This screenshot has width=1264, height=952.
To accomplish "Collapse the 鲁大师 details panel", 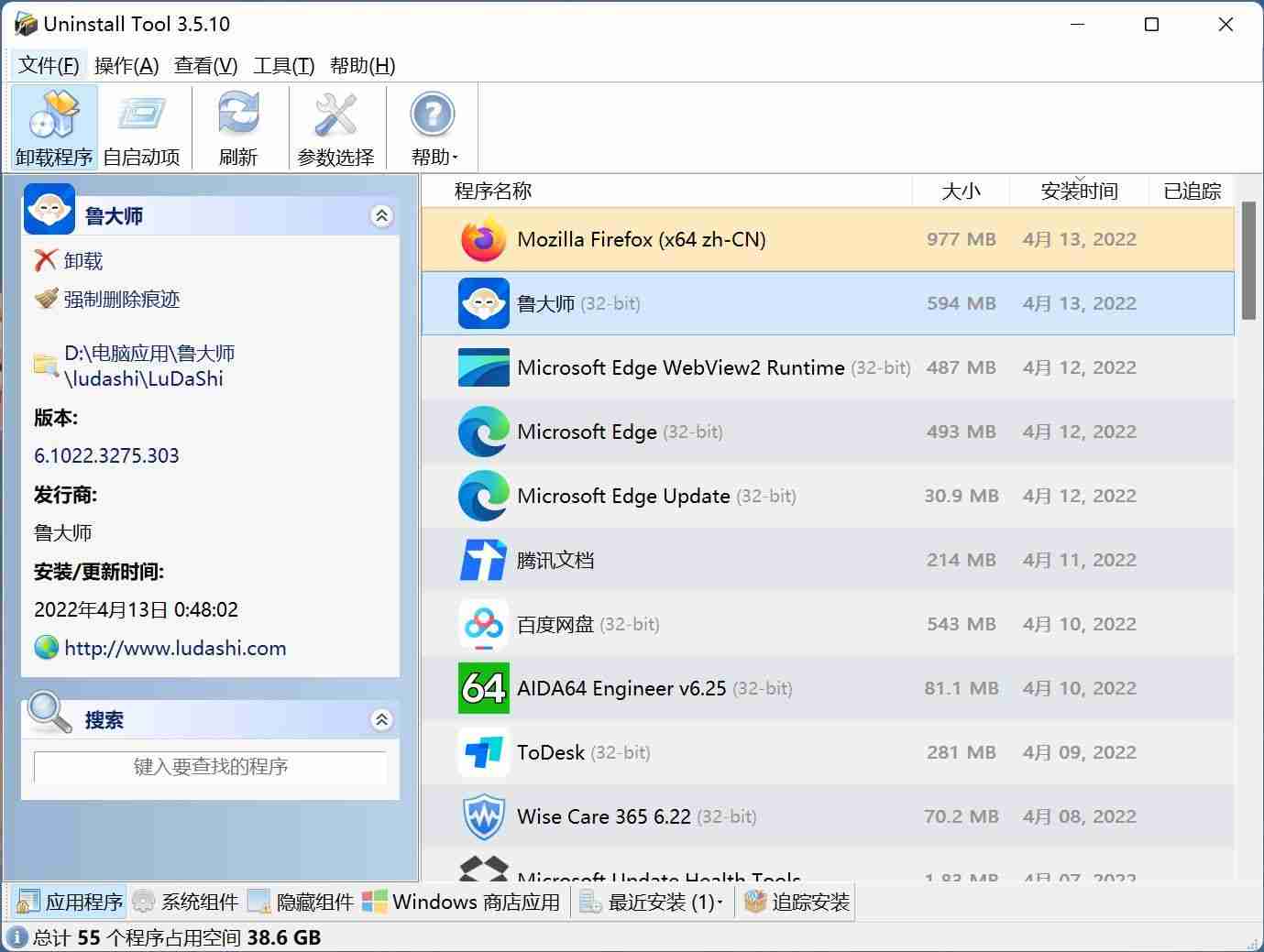I will coord(381,216).
